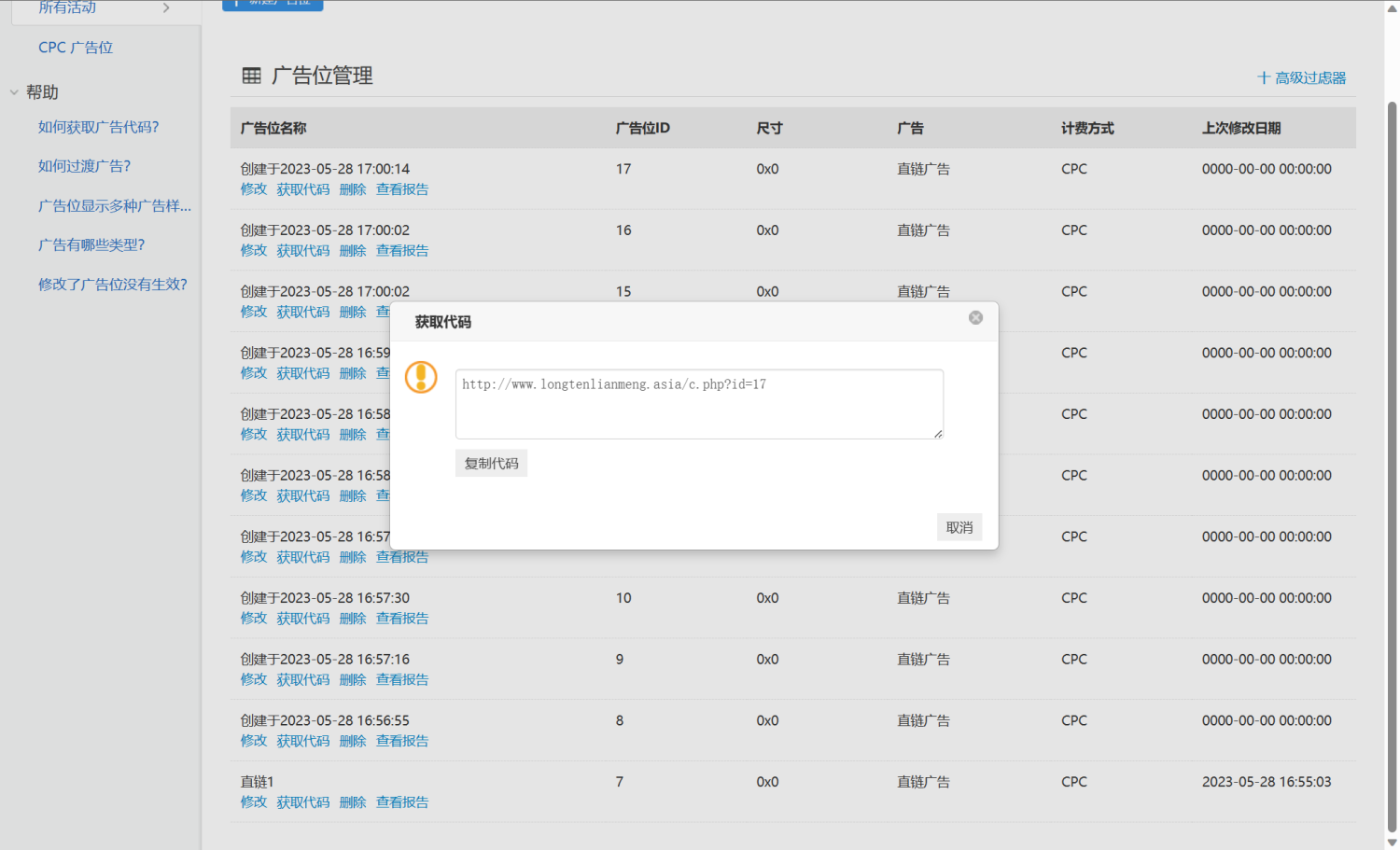1400x850 pixels.
Task: Click 获取代码 dialog title
Action: click(443, 322)
